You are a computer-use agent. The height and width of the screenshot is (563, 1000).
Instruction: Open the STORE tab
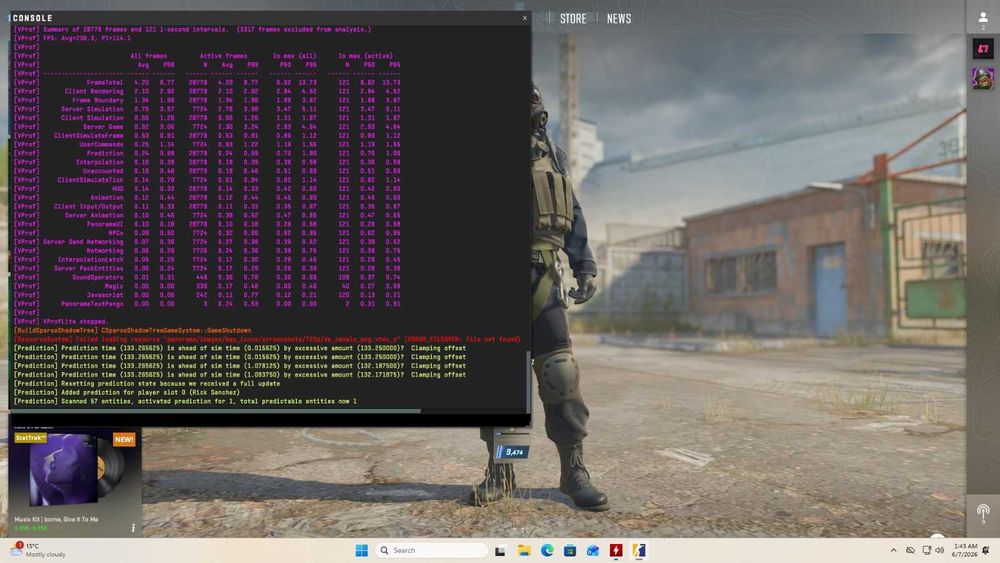[x=573, y=18]
